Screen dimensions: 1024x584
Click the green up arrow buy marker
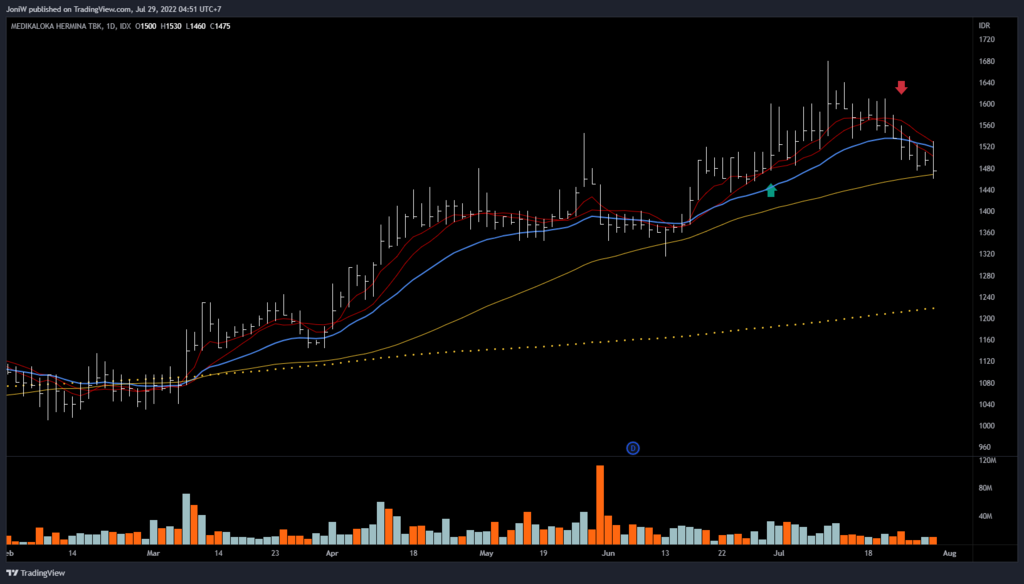click(771, 190)
